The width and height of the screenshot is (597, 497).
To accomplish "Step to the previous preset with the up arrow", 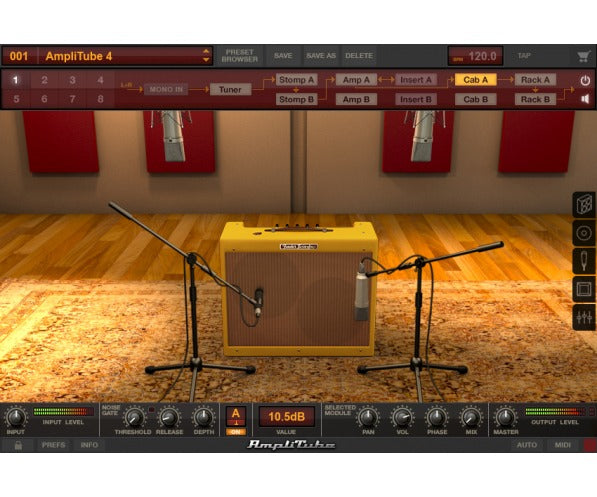I will pos(206,51).
